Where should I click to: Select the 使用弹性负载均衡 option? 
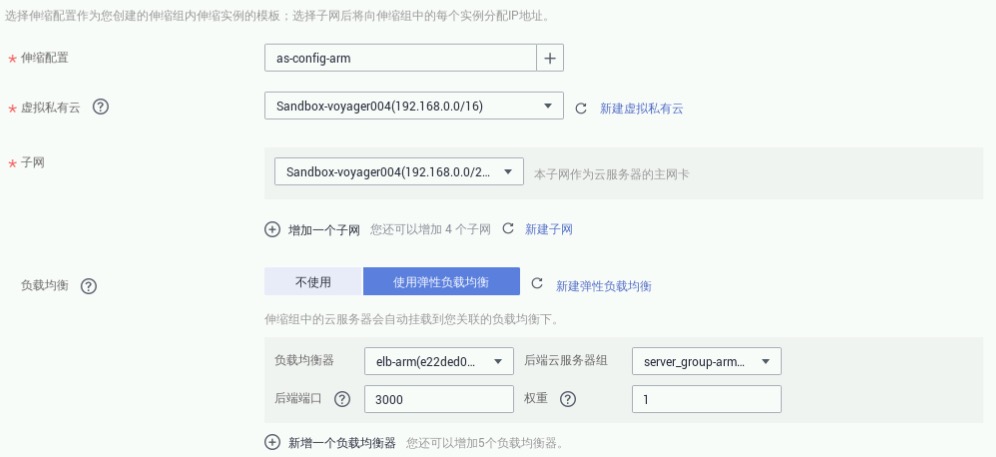coord(441,282)
